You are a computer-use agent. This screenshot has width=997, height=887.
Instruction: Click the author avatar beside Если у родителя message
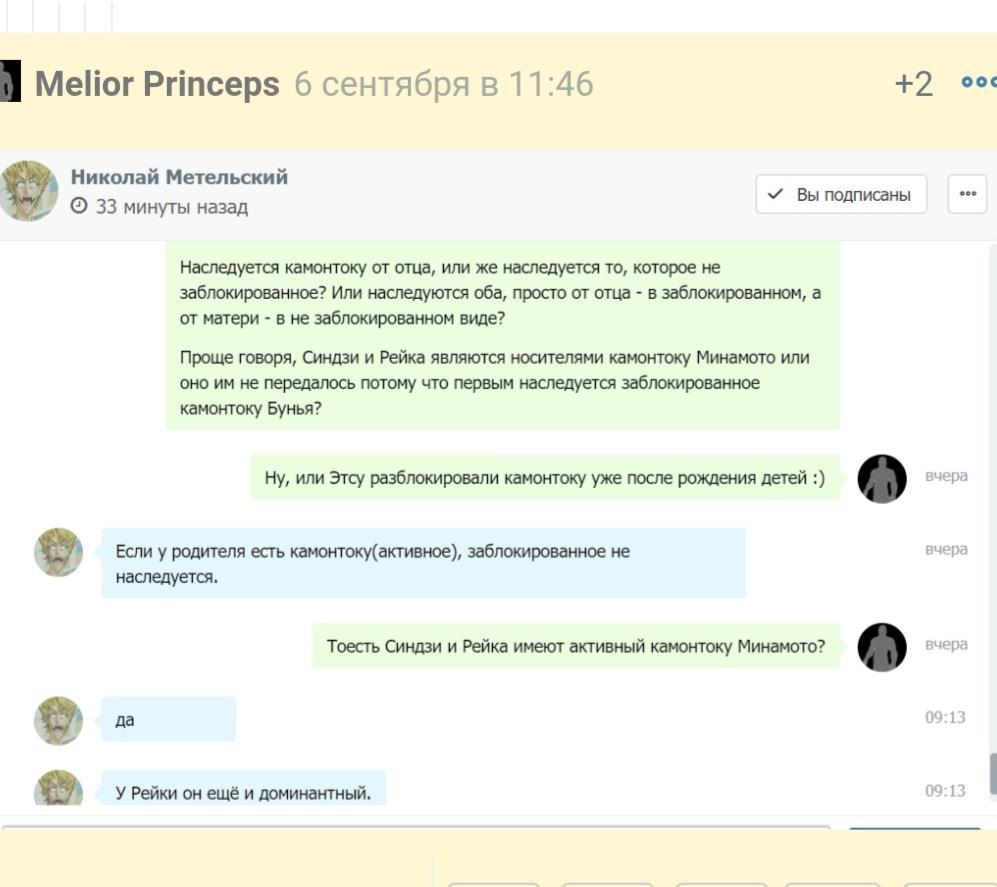click(x=58, y=552)
